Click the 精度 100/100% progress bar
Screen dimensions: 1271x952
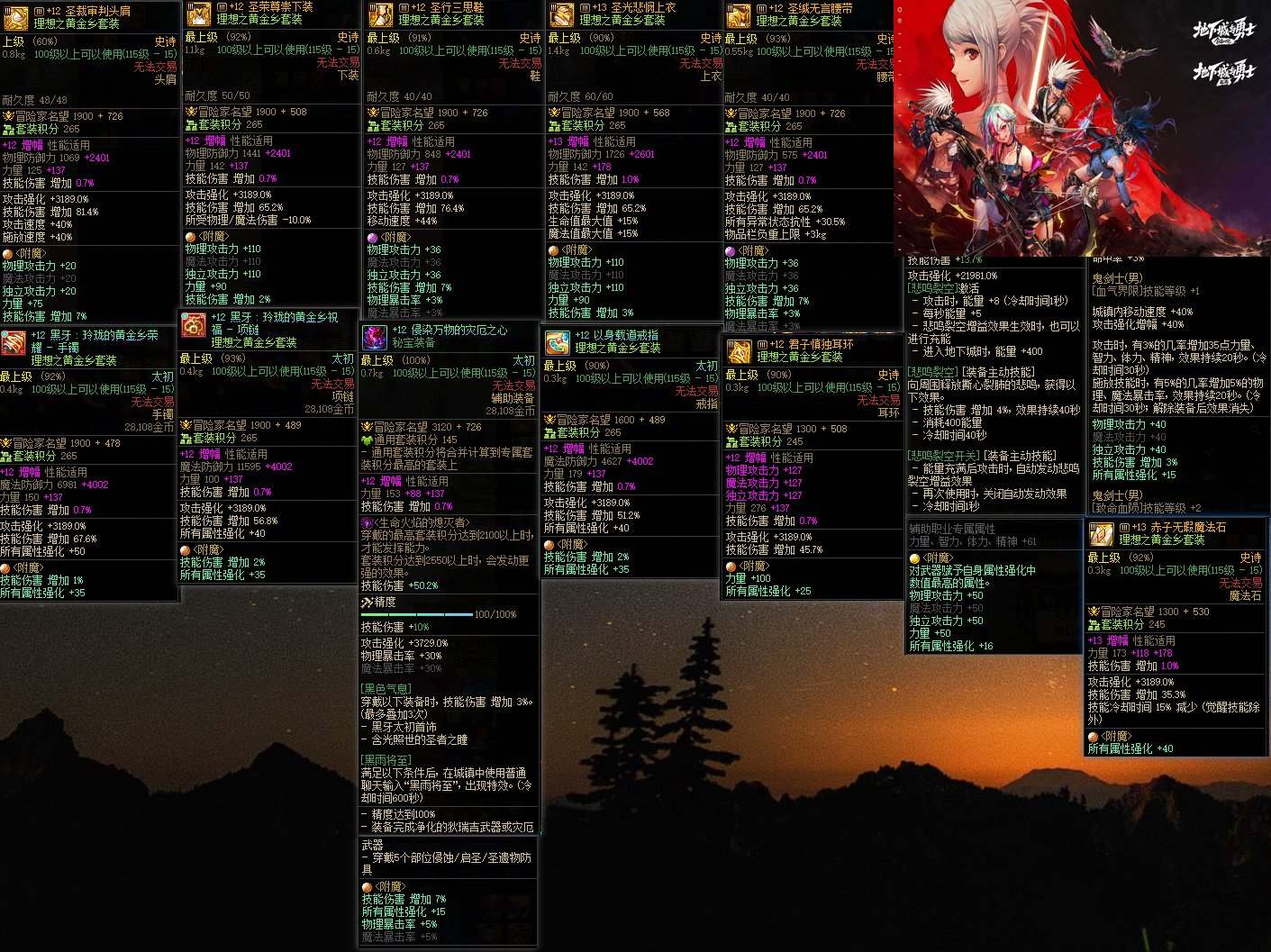pyautogui.click(x=416, y=614)
